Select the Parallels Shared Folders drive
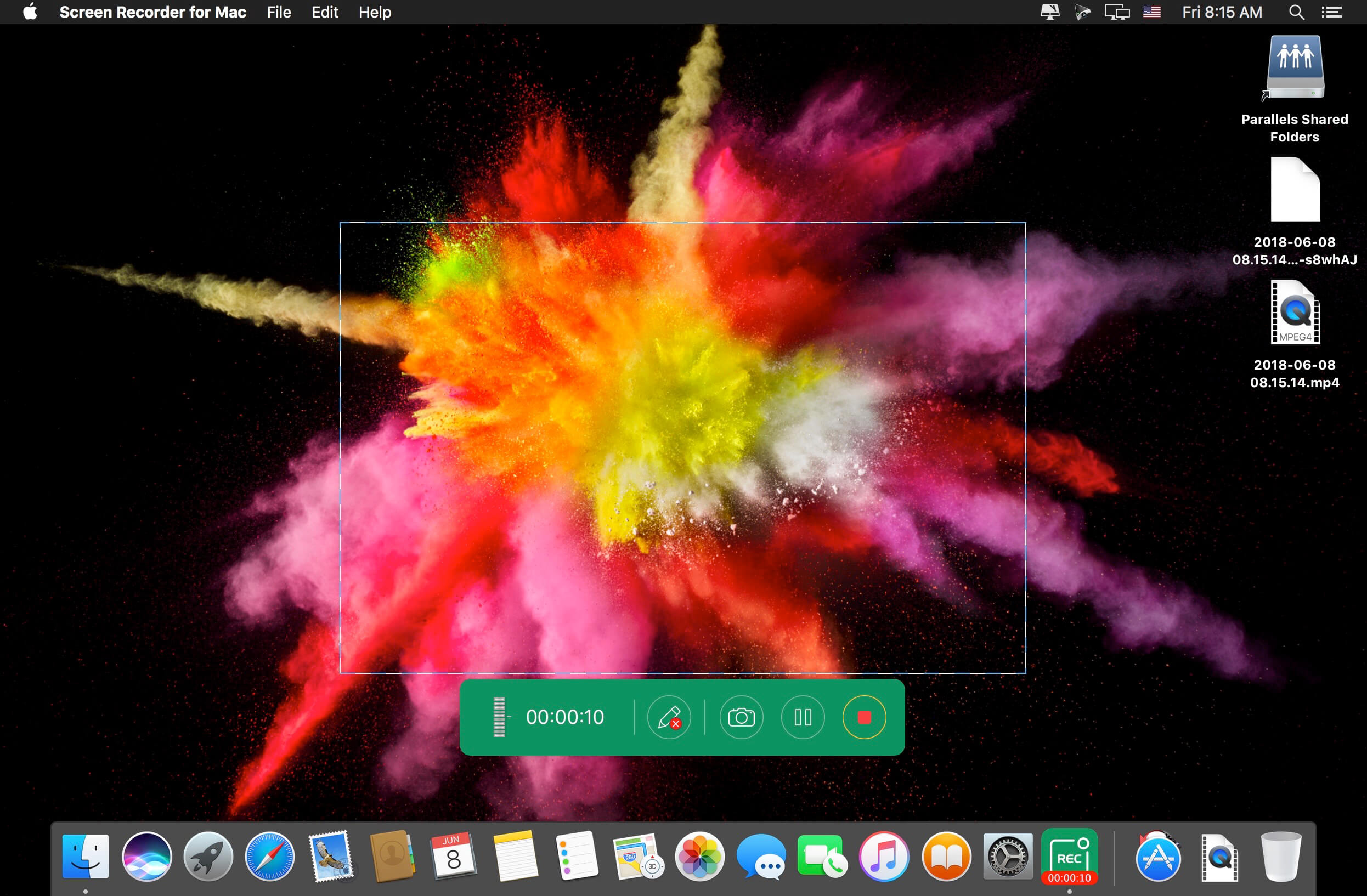 click(x=1295, y=68)
